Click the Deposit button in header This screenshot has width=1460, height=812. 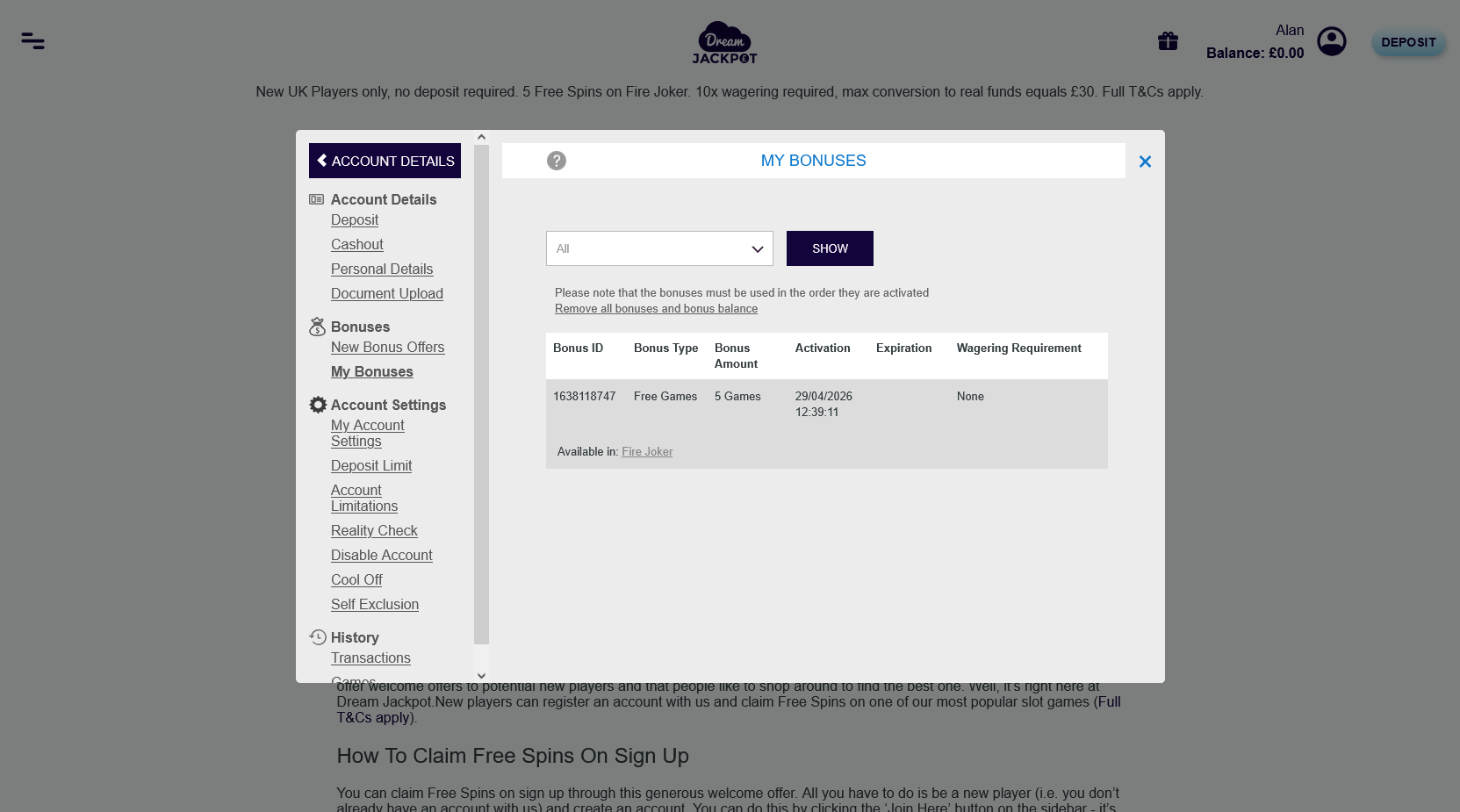pos(1408,42)
